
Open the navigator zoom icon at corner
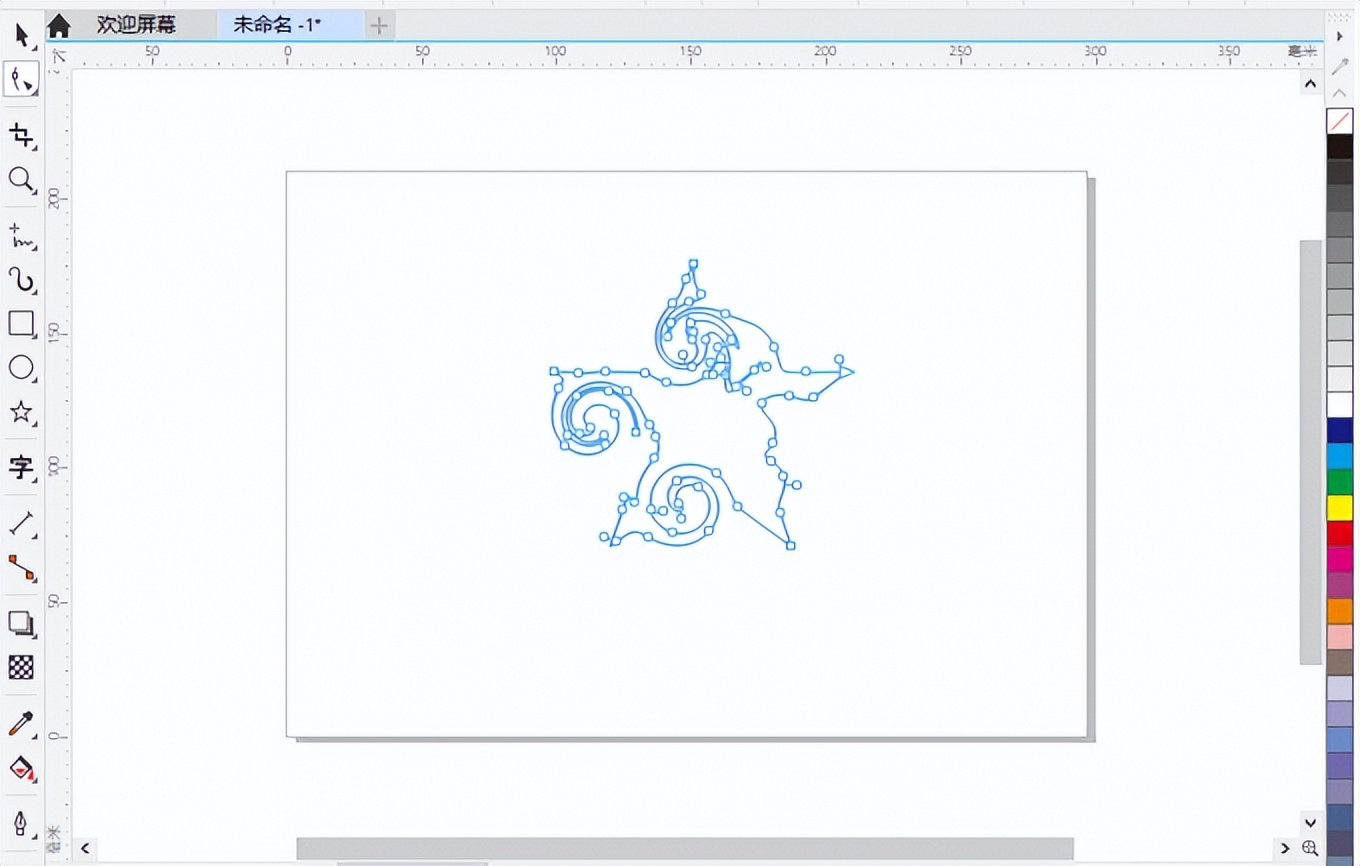point(1310,848)
